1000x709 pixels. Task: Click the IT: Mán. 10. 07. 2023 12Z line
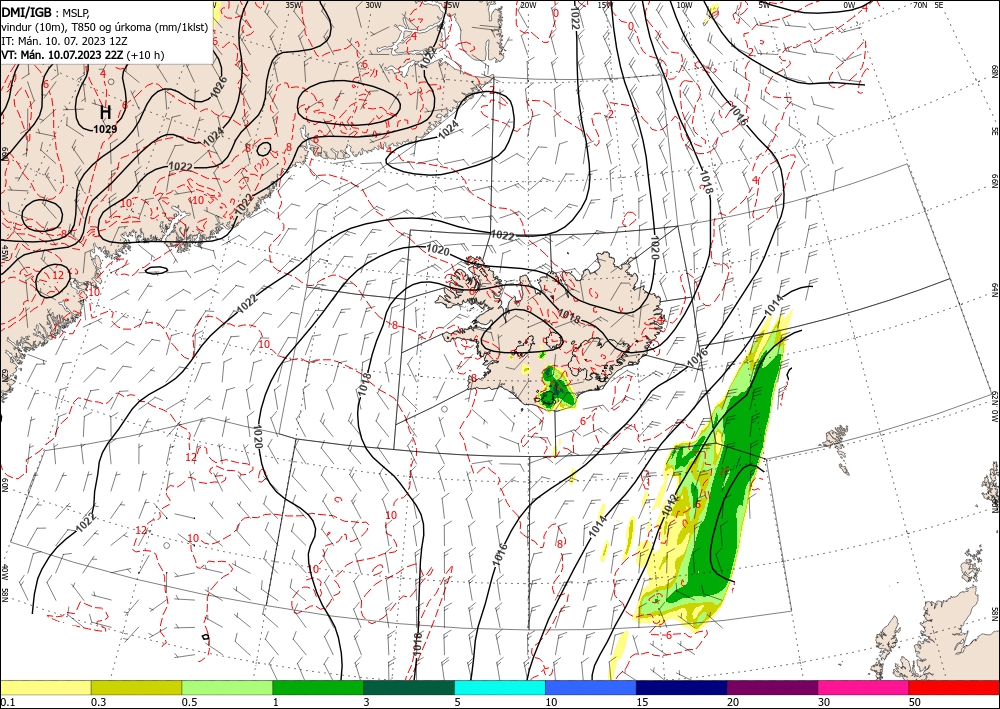pyautogui.click(x=64, y=41)
